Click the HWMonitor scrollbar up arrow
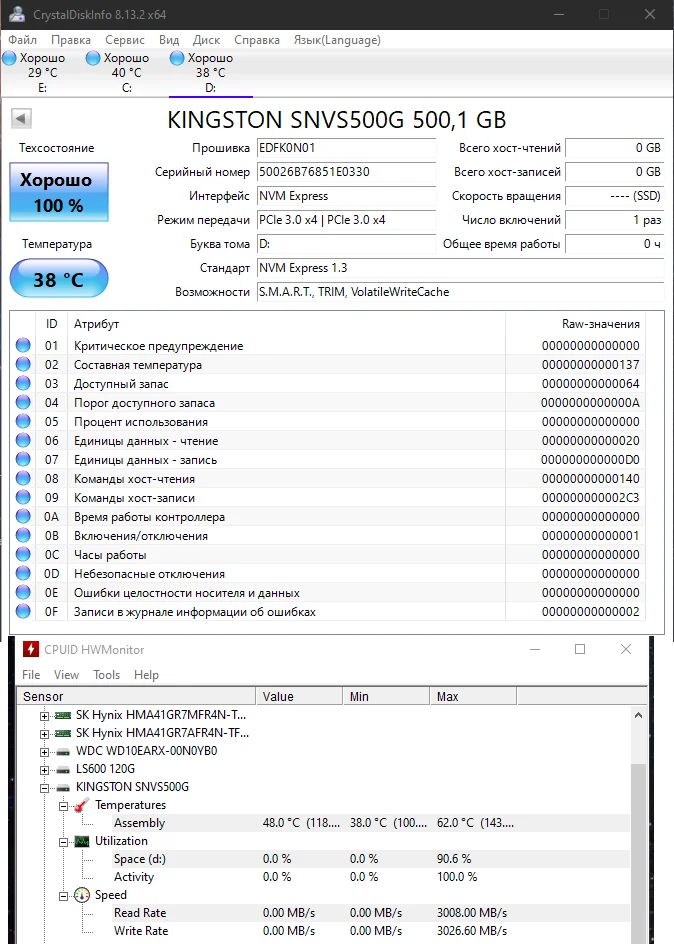This screenshot has width=674, height=944. (x=638, y=715)
